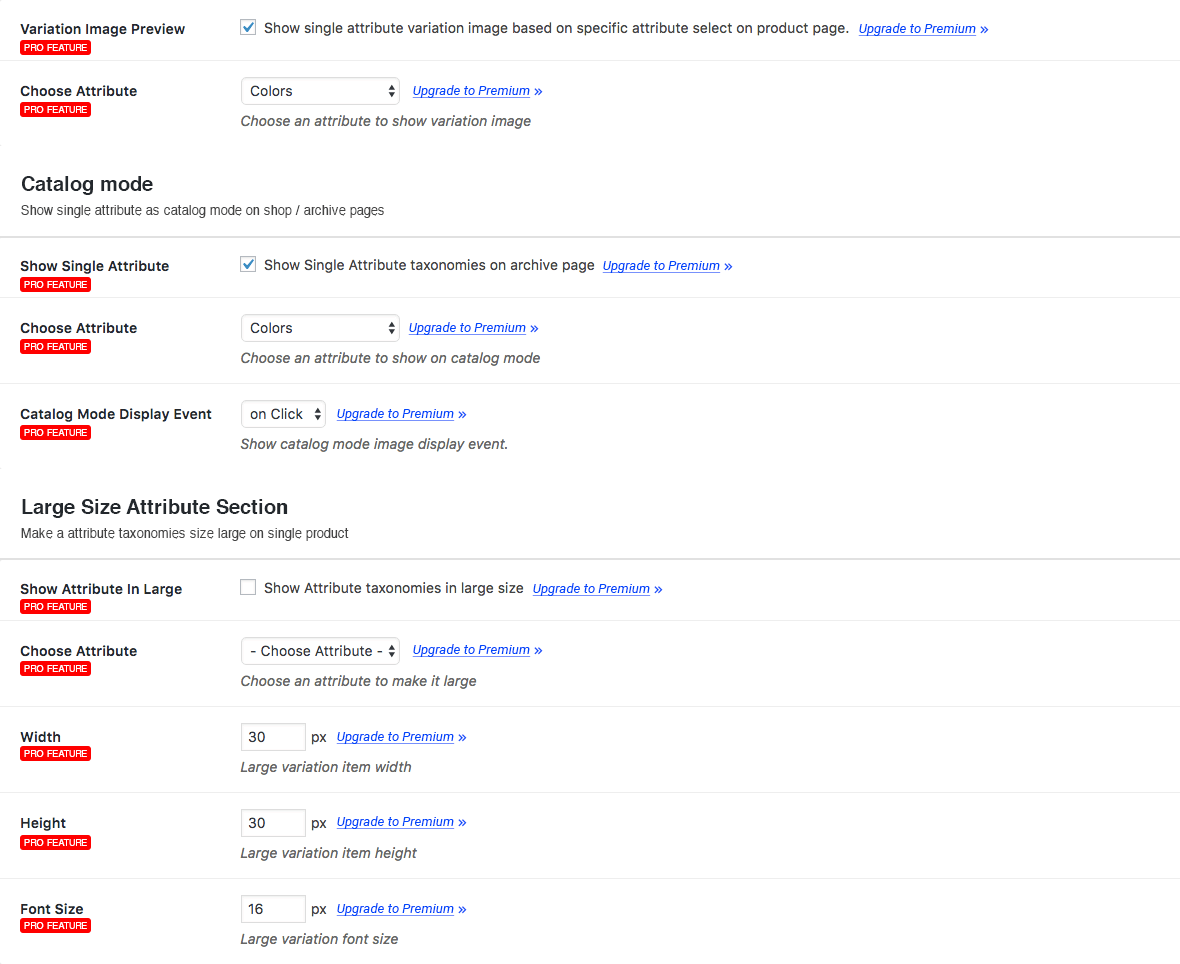Click Upgrade to Premium link in Font Size row

coord(395,909)
